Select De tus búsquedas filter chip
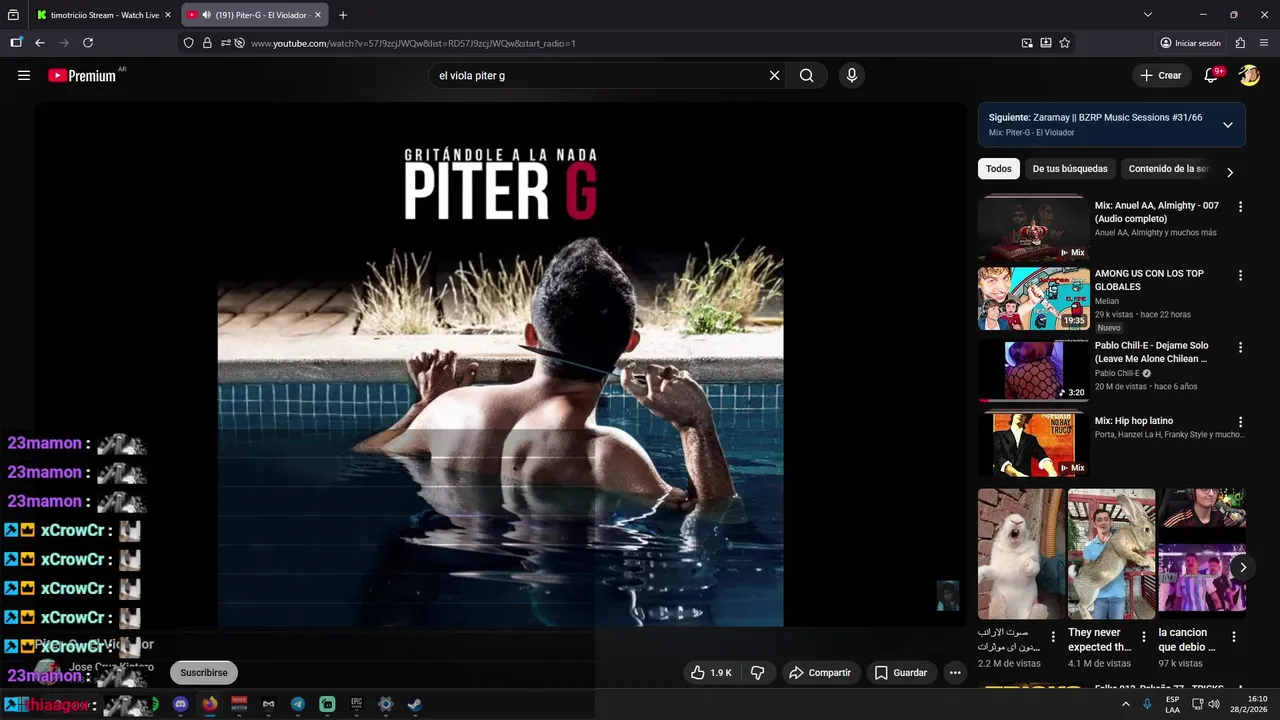Screen dimensions: 1280x720 [1070, 169]
